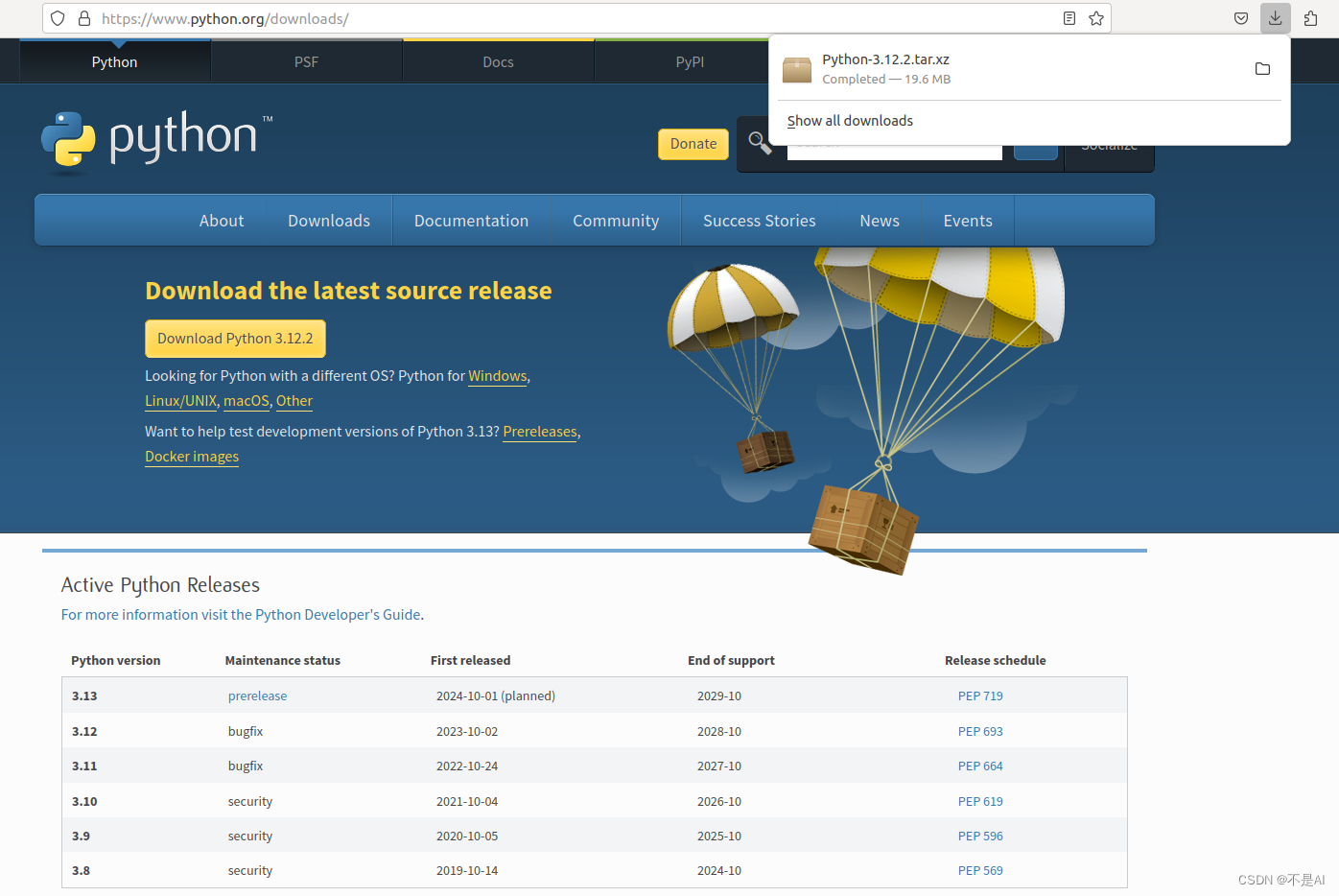Click the 2023-10-02 first released date

pyautogui.click(x=467, y=731)
